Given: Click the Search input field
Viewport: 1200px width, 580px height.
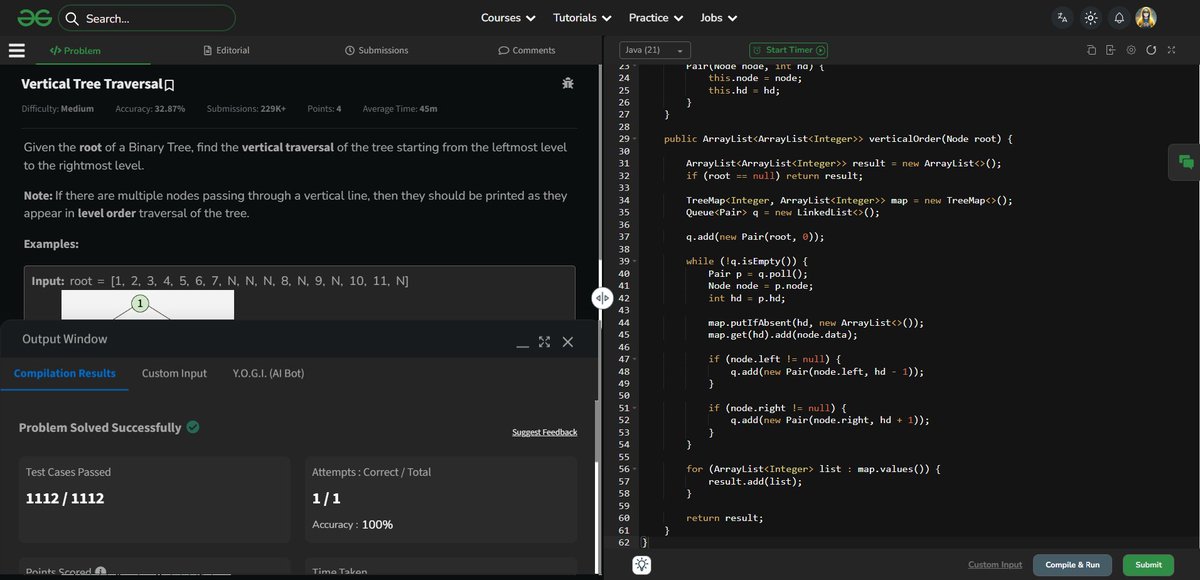Looking at the screenshot, I should coord(148,18).
